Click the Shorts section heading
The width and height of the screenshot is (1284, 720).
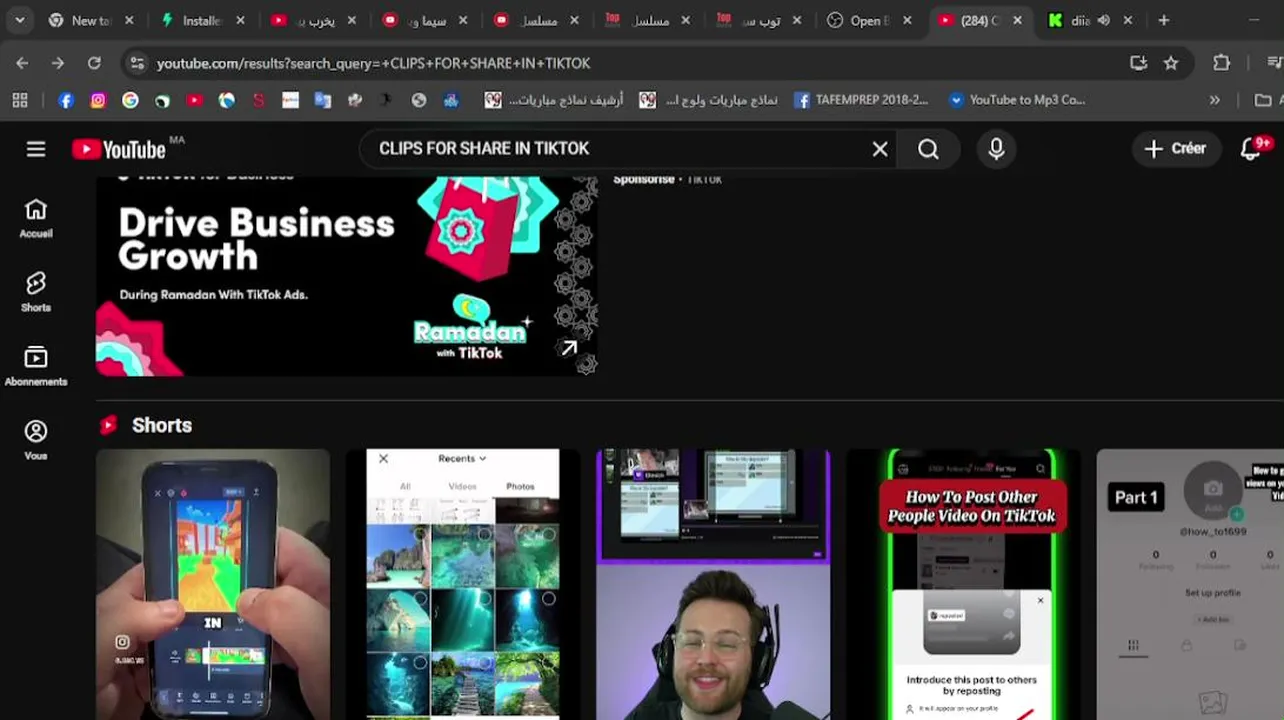[162, 425]
